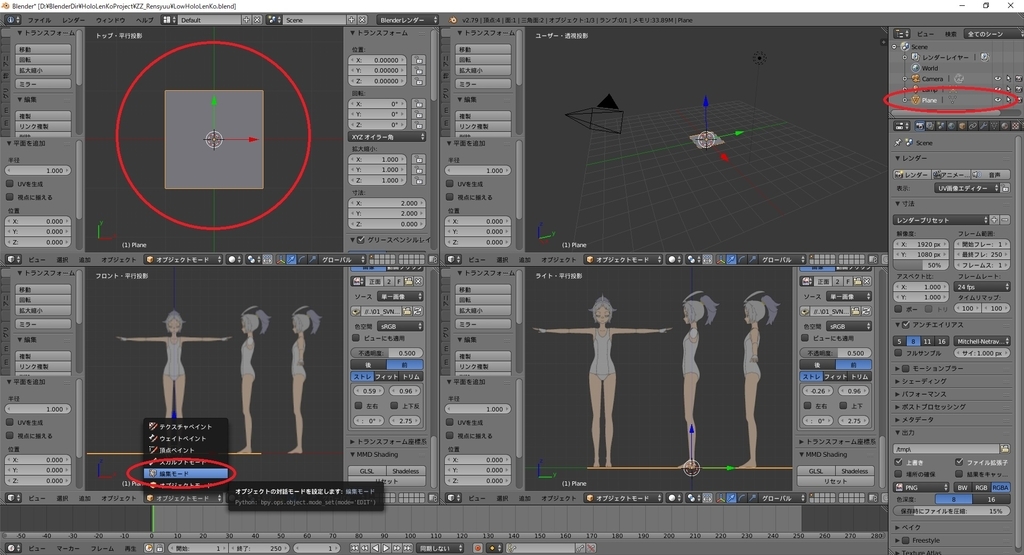Viewport: 1024px width, 555px height.
Task: Open the Object tab (orange cube) in properties
Action: [x=961, y=125]
